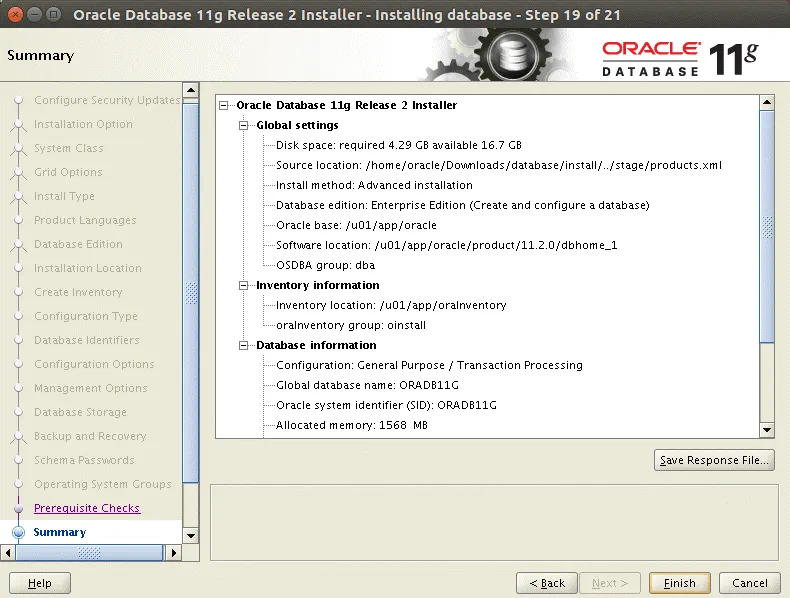790x598 pixels.
Task: Open Help for the installer
Action: (40, 583)
